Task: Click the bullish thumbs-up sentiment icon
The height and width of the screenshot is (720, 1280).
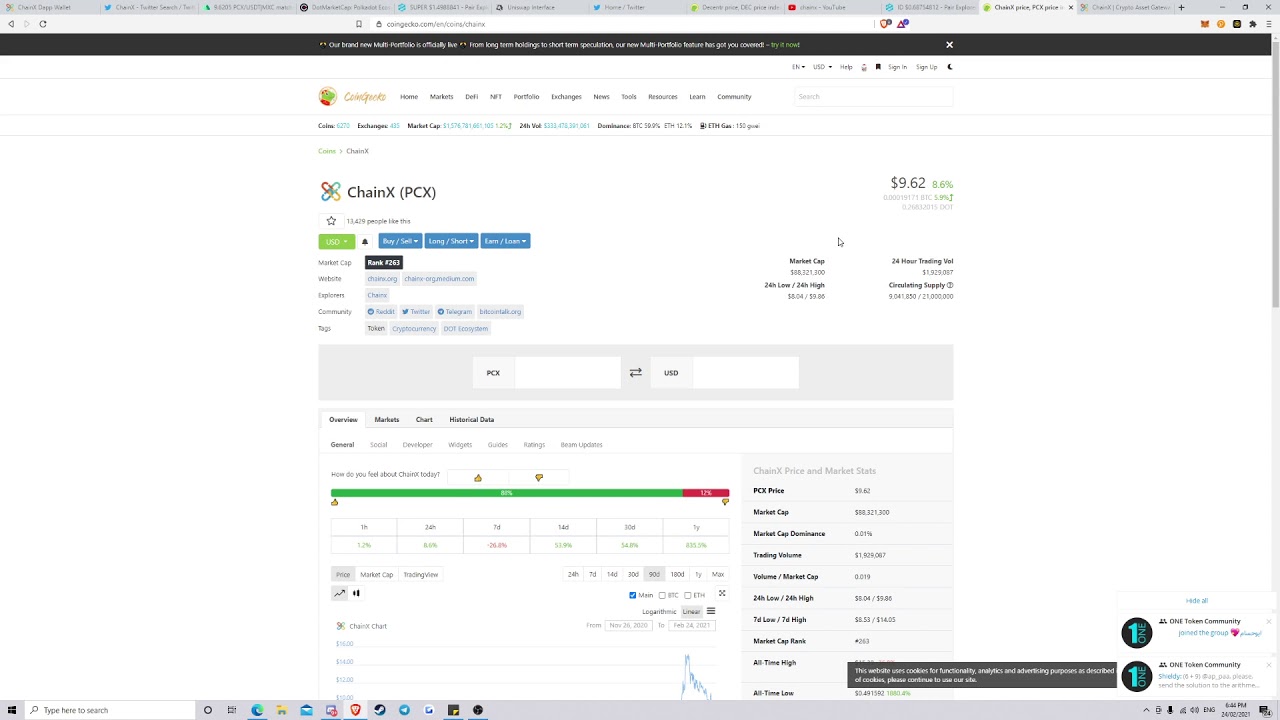Action: tap(478, 478)
